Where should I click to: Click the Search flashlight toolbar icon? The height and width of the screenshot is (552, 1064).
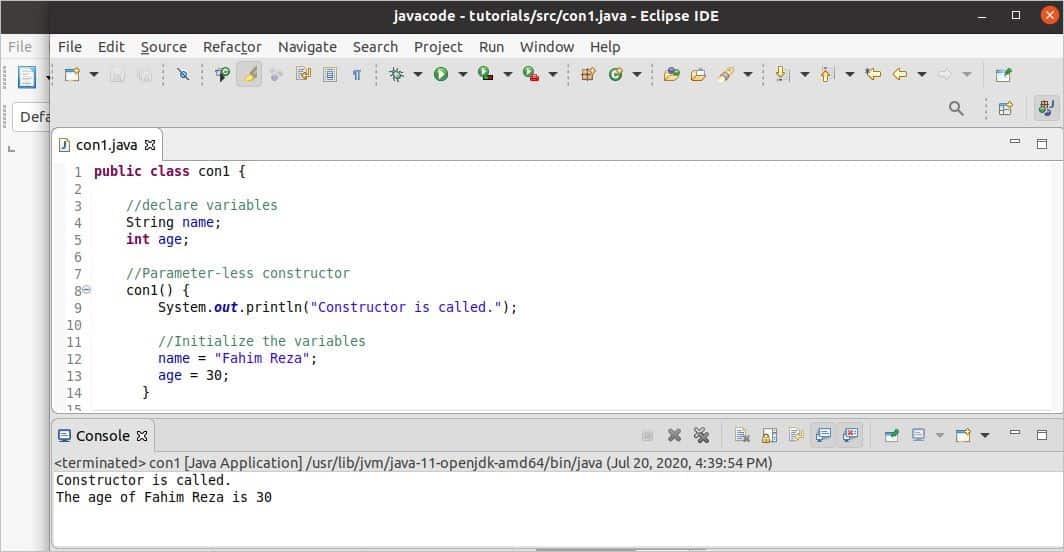(726, 75)
